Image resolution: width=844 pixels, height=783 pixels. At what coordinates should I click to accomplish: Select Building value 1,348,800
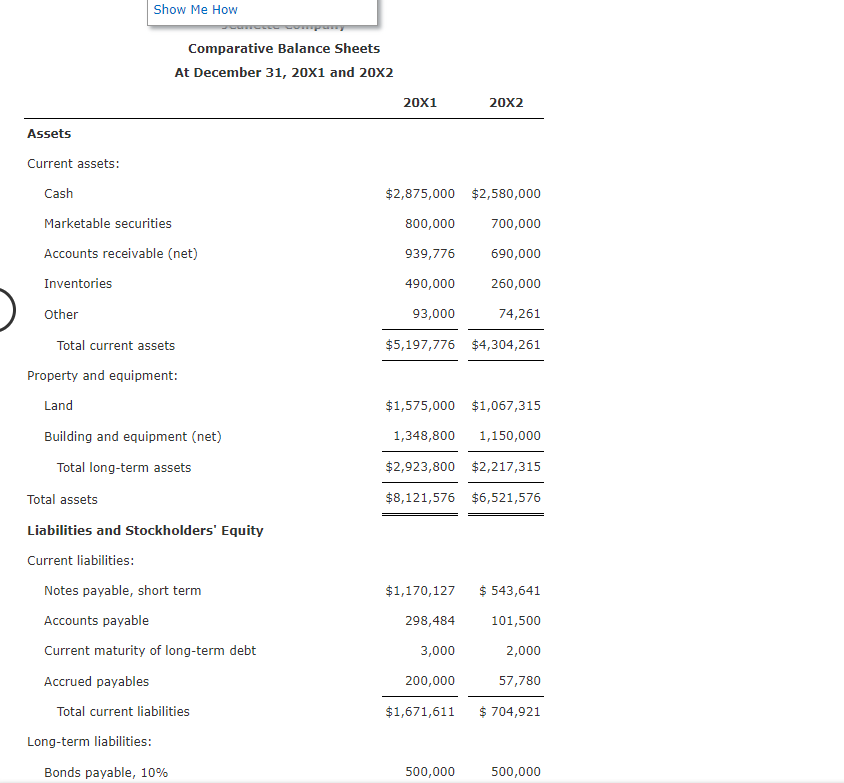pos(424,436)
